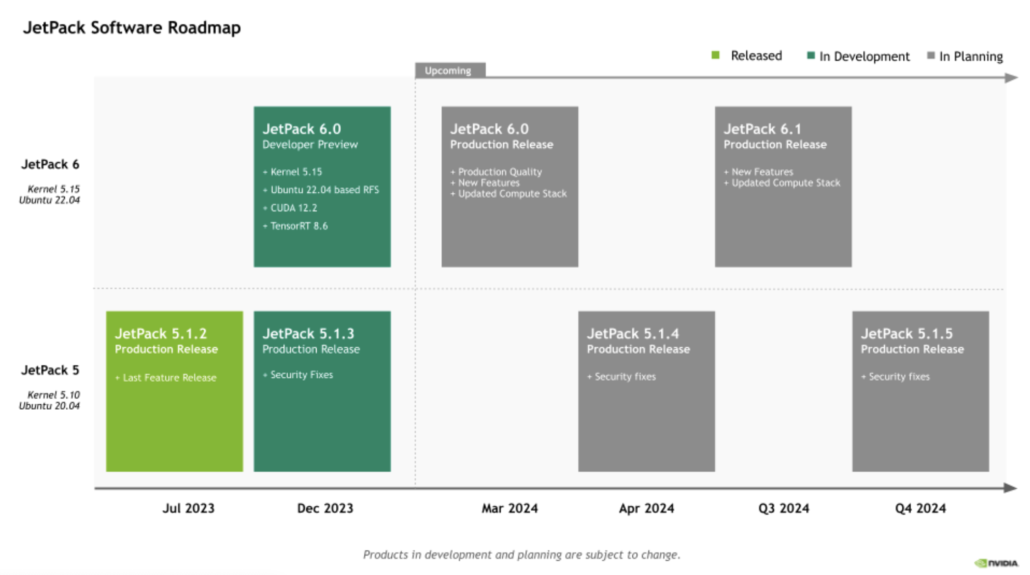This screenshot has width=1030, height=575.
Task: Click the Mar 2024 timeline marker
Action: [x=510, y=509]
